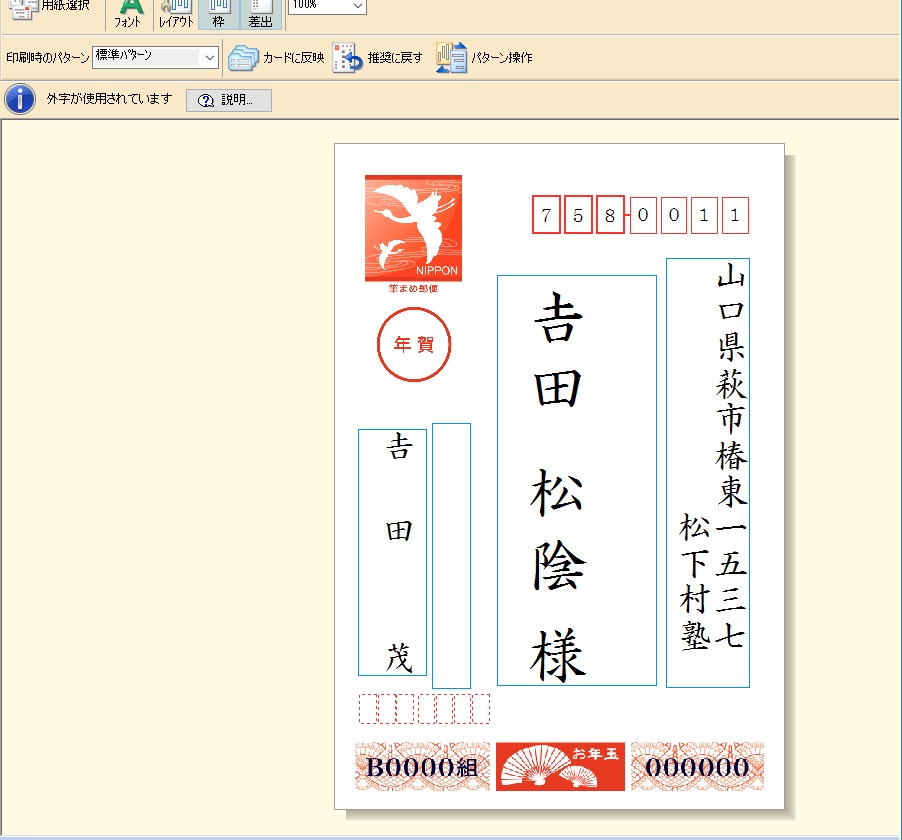Click the blue information icon
Screen dimensions: 902x840
point(20,100)
